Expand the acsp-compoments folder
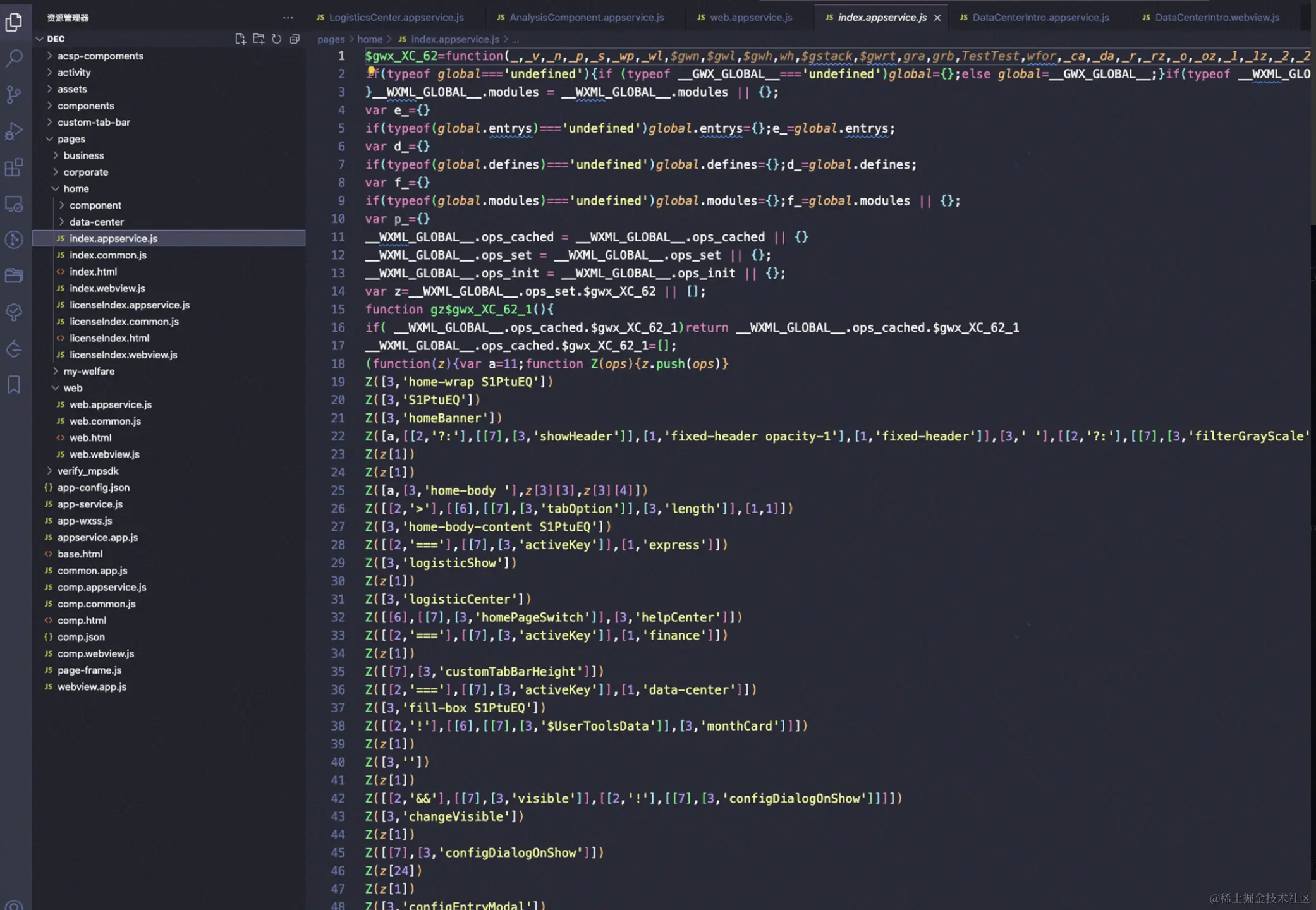The image size is (1316, 910). (x=100, y=56)
